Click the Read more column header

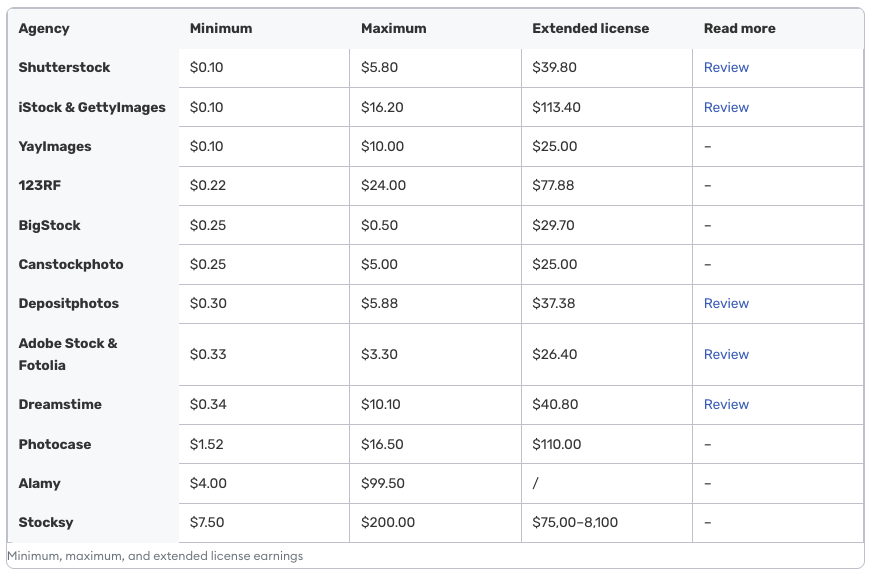[x=739, y=28]
